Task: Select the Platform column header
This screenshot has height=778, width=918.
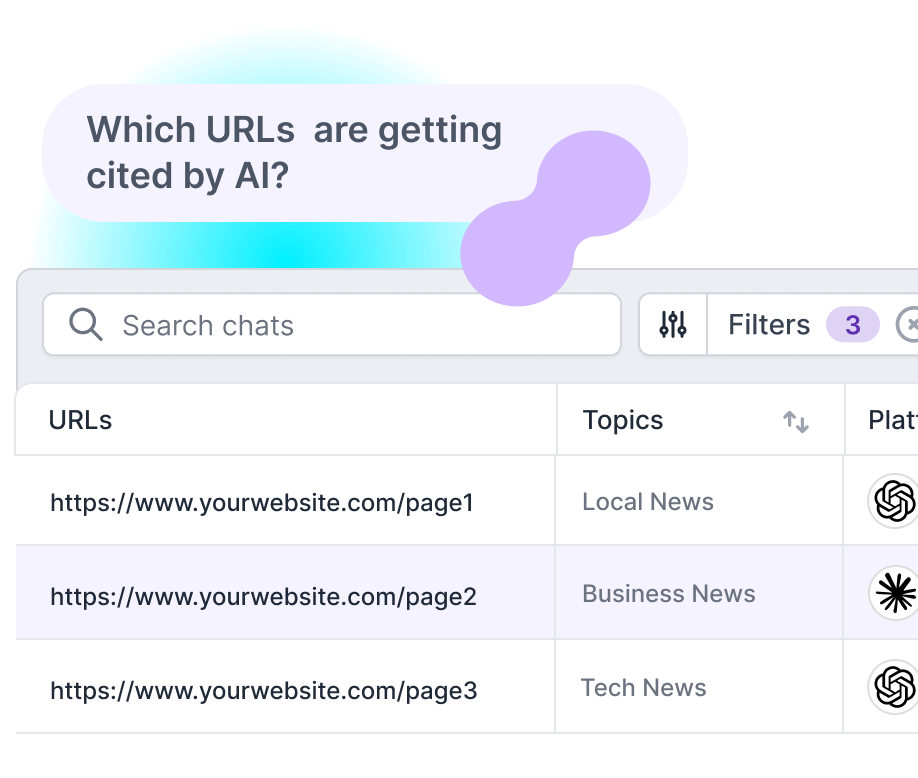Action: (895, 421)
